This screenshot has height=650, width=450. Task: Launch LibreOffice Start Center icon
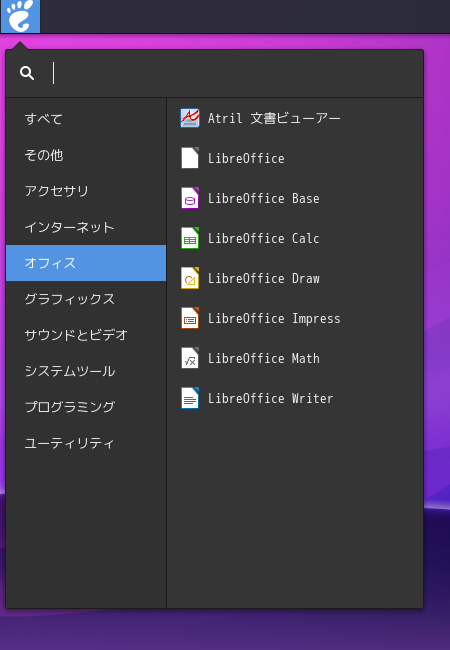pyautogui.click(x=190, y=158)
